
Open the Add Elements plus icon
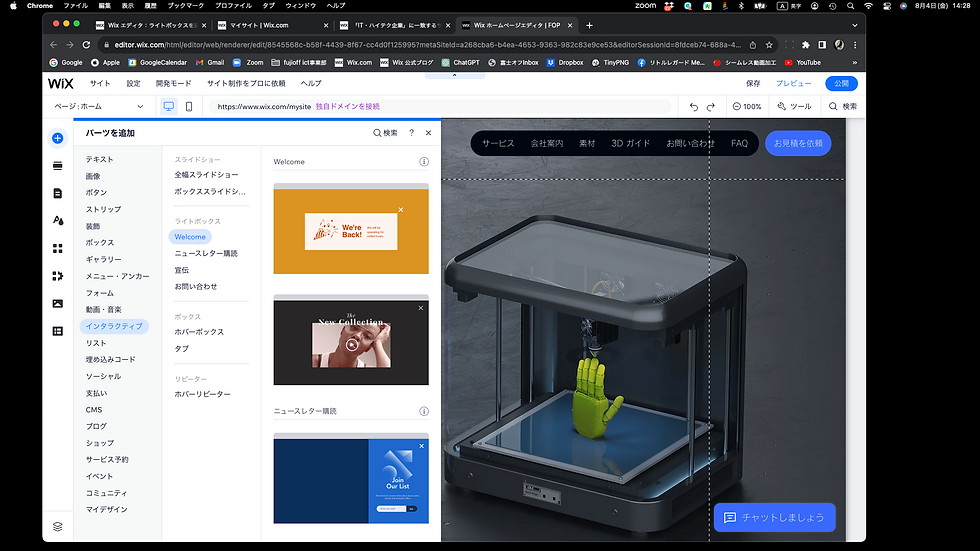[x=58, y=138]
